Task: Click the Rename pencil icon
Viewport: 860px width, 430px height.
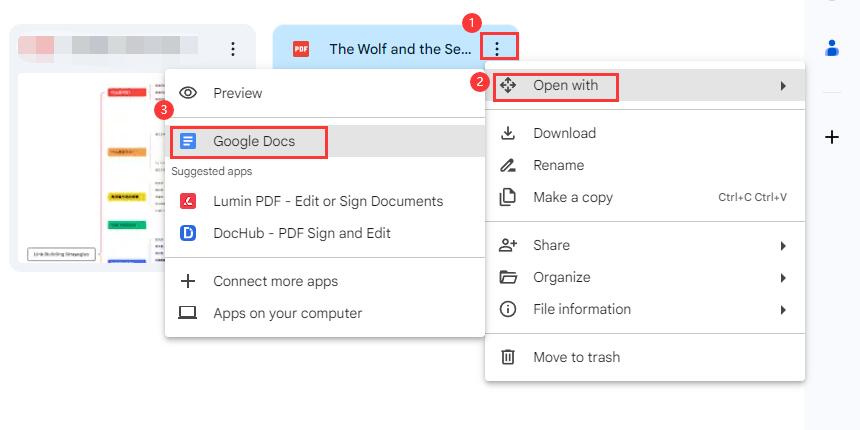Action: (x=508, y=165)
